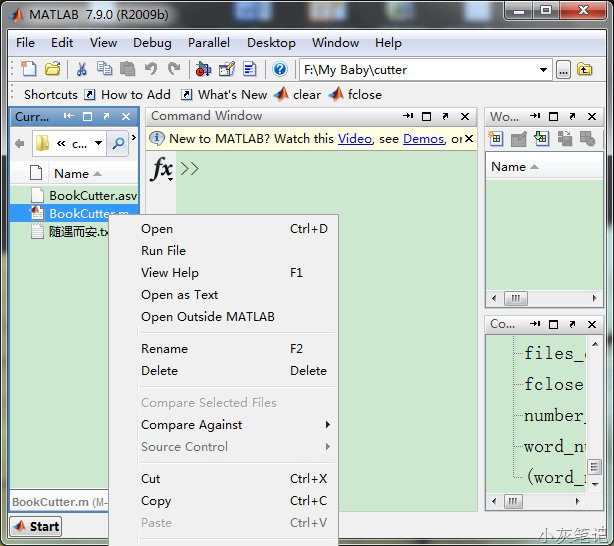Click the Start button
614x546 pixels.
coord(36,526)
